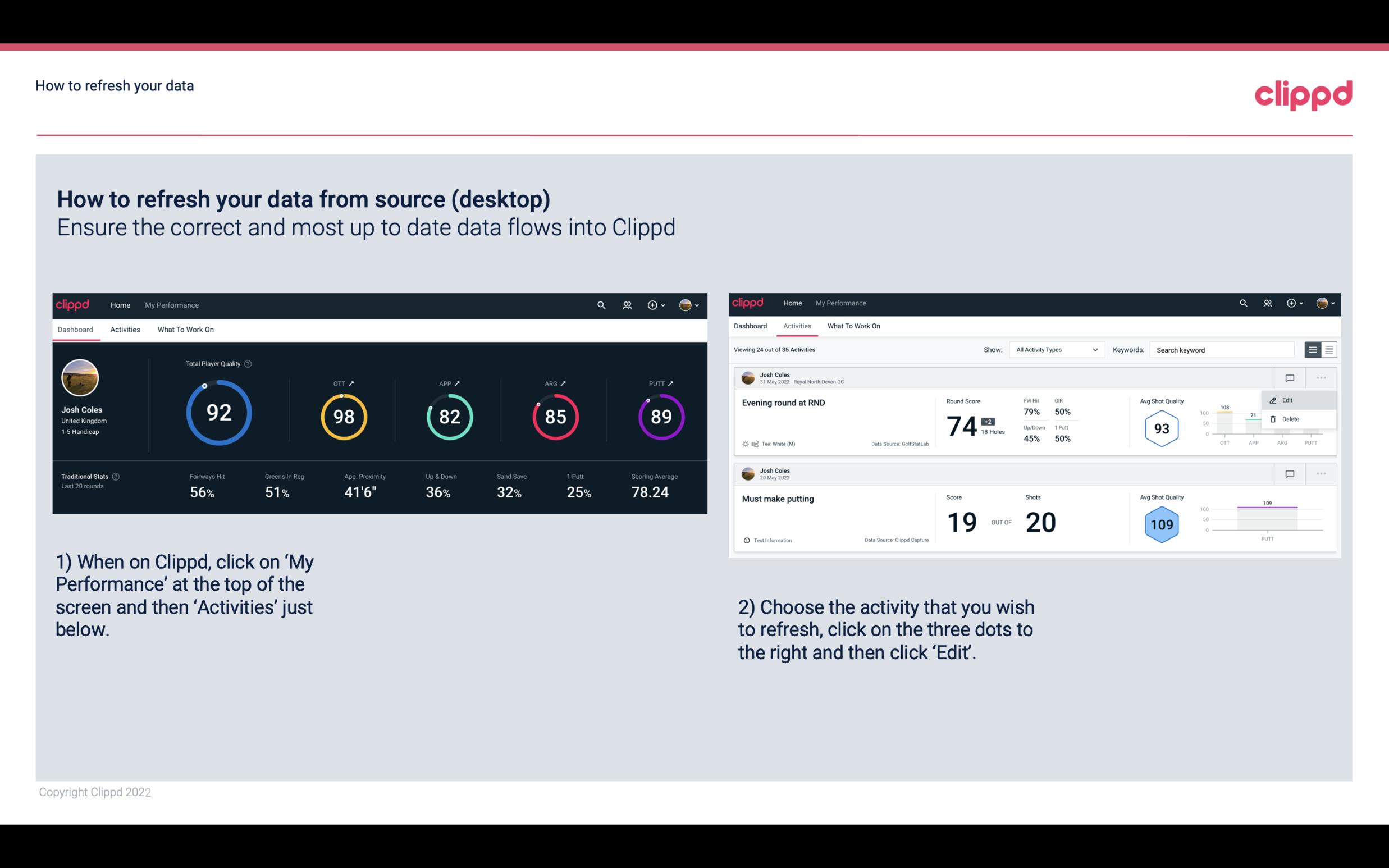
Task: Click Delete option in three-dot context menu
Action: coord(1289,419)
